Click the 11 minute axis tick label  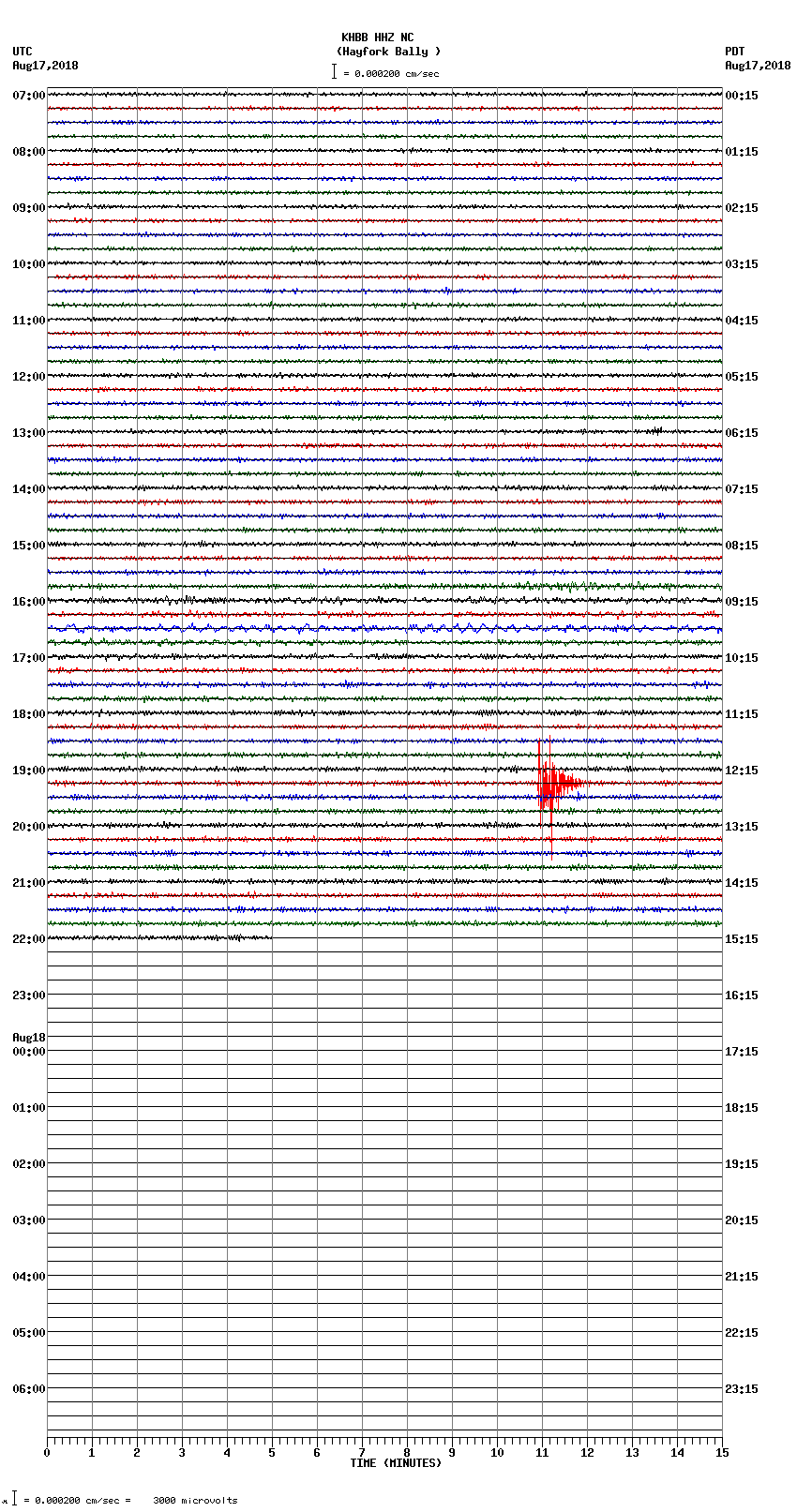click(x=542, y=1453)
